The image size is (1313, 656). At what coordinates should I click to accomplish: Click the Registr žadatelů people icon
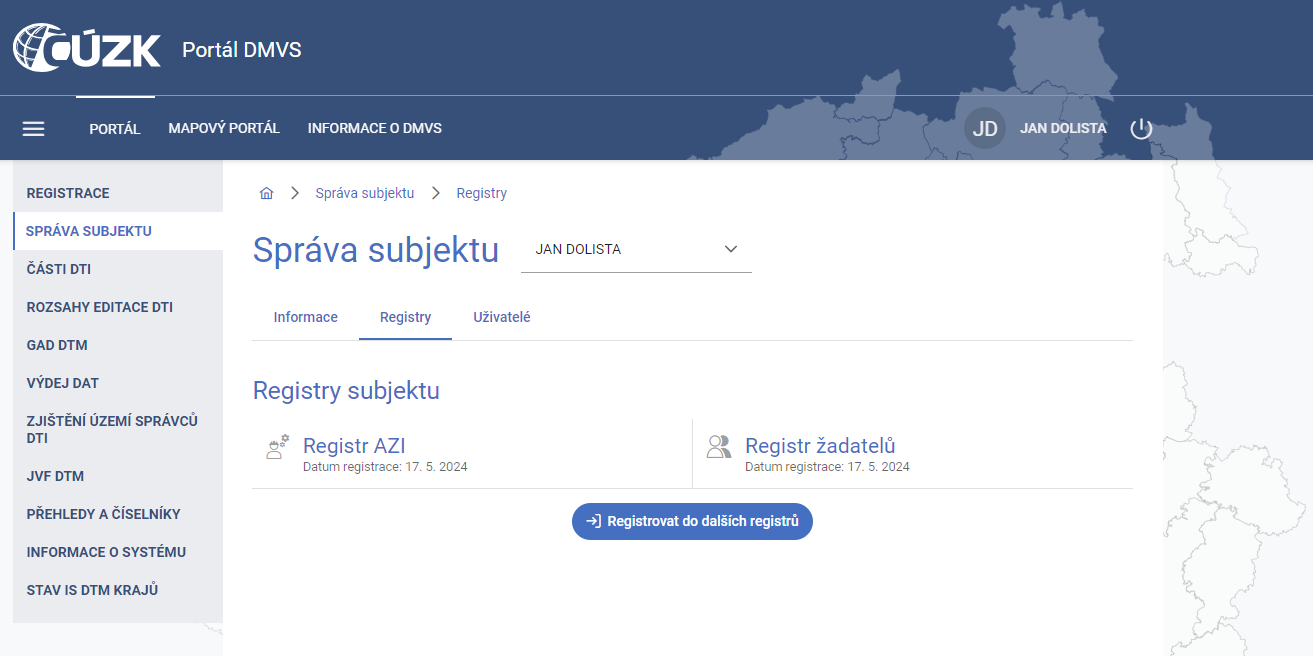[718, 447]
